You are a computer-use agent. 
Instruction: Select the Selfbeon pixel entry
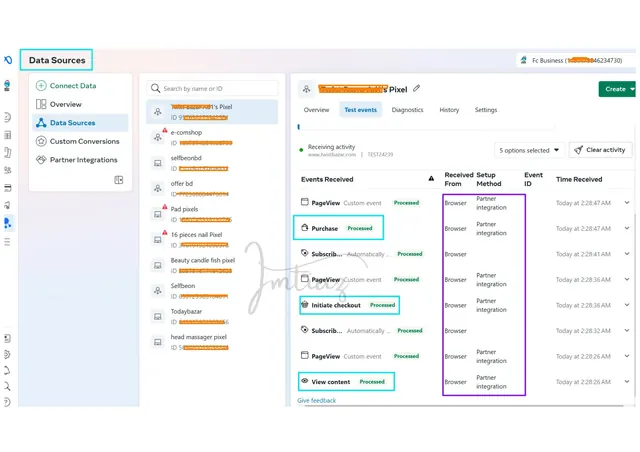[212, 291]
